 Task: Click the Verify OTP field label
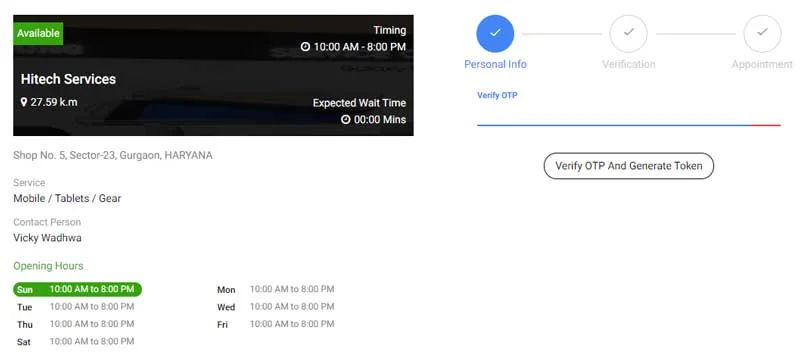(497, 95)
